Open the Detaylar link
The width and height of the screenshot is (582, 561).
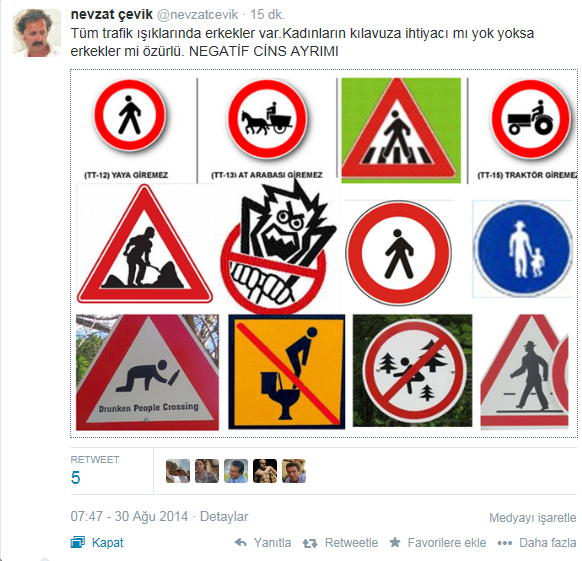[224, 516]
